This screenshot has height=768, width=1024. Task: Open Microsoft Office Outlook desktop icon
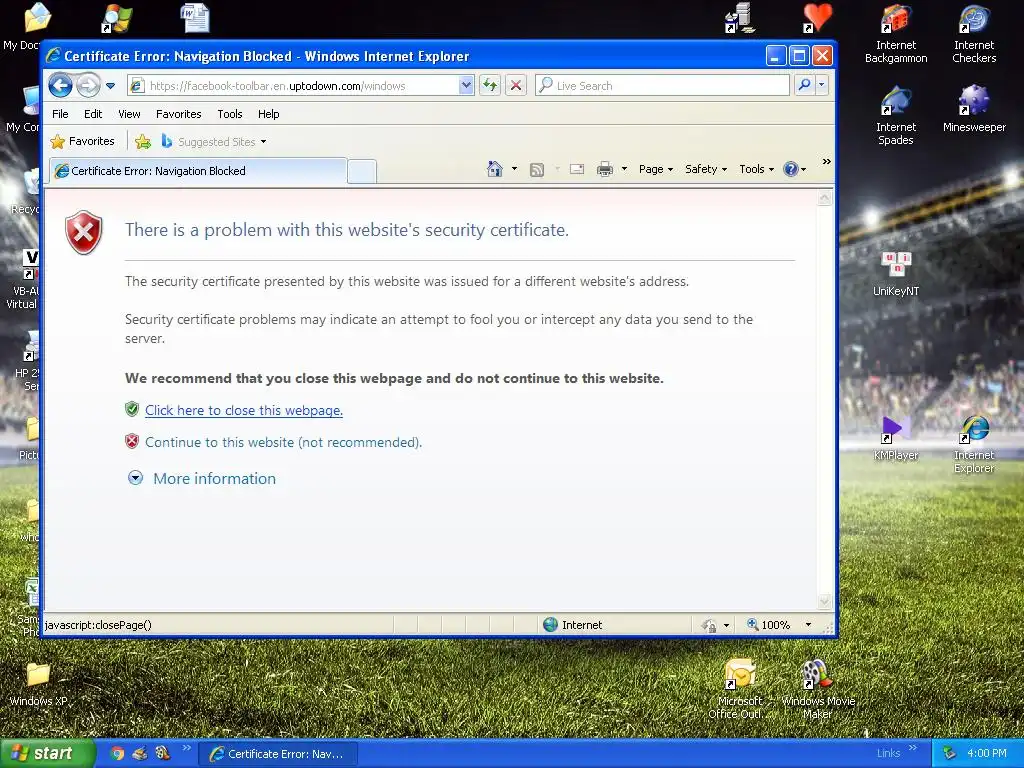point(739,690)
